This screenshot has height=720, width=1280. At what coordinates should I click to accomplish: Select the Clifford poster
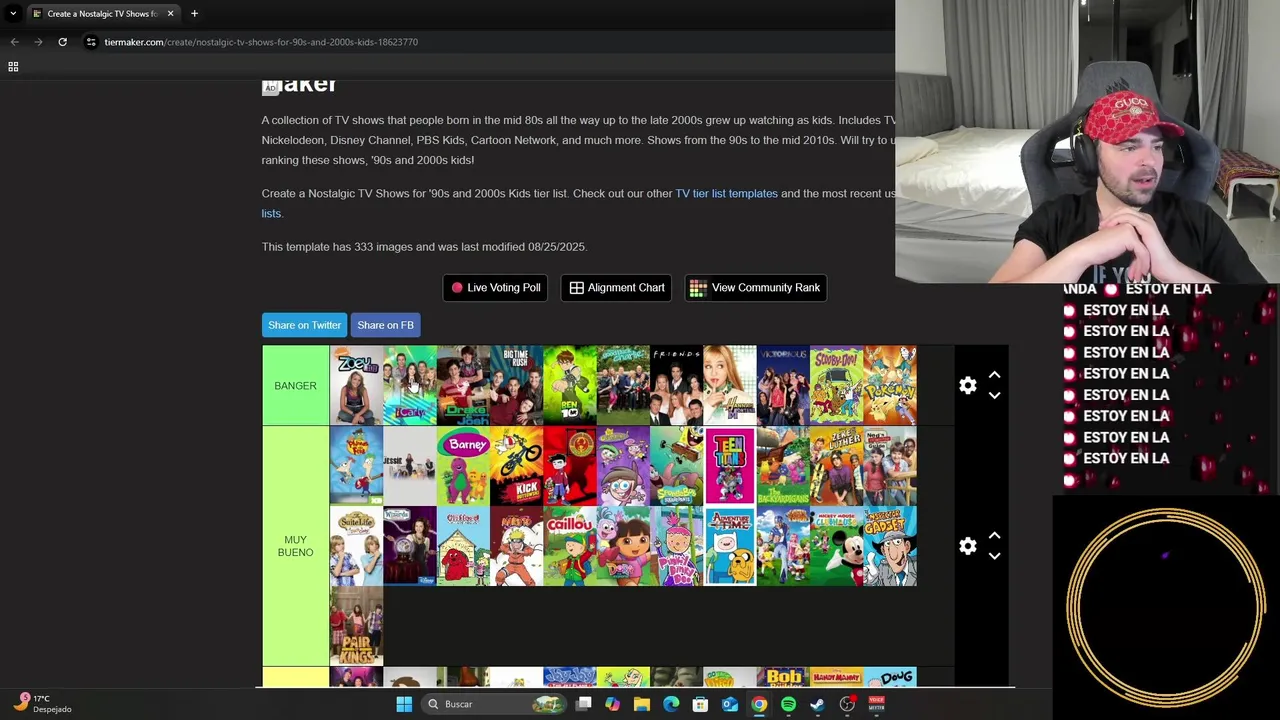point(463,546)
